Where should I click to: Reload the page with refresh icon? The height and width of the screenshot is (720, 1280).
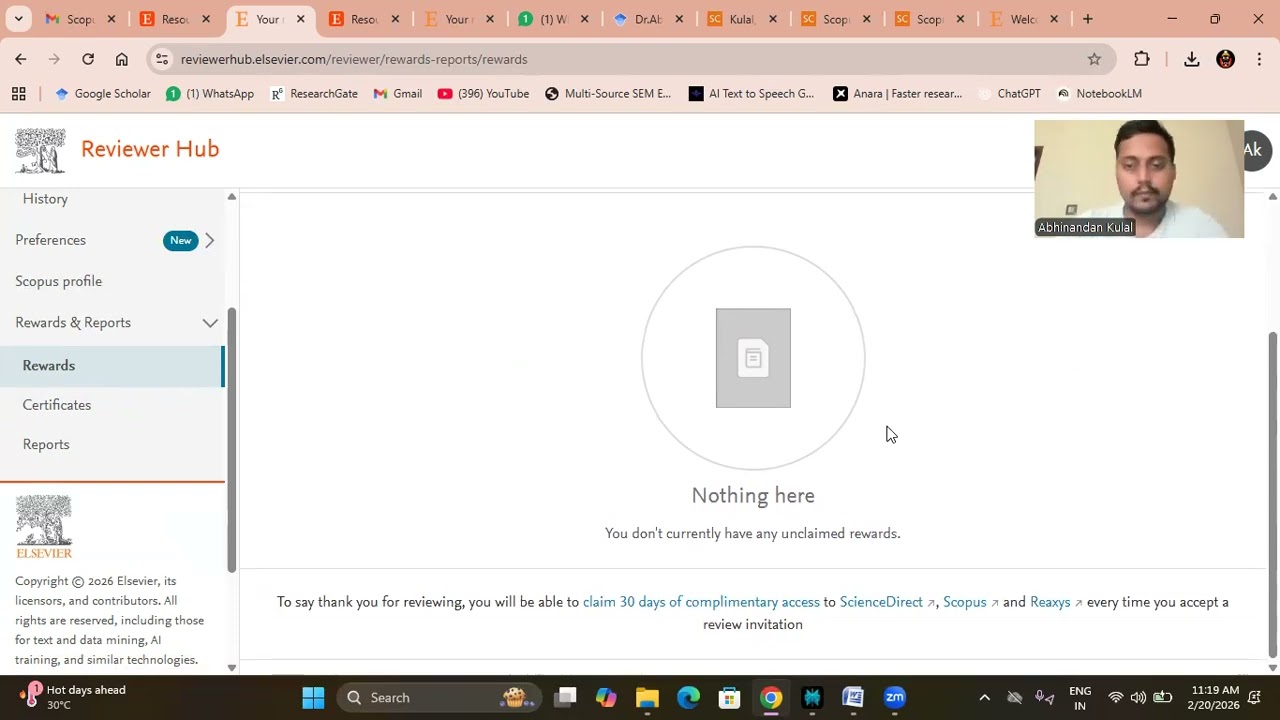[x=88, y=59]
